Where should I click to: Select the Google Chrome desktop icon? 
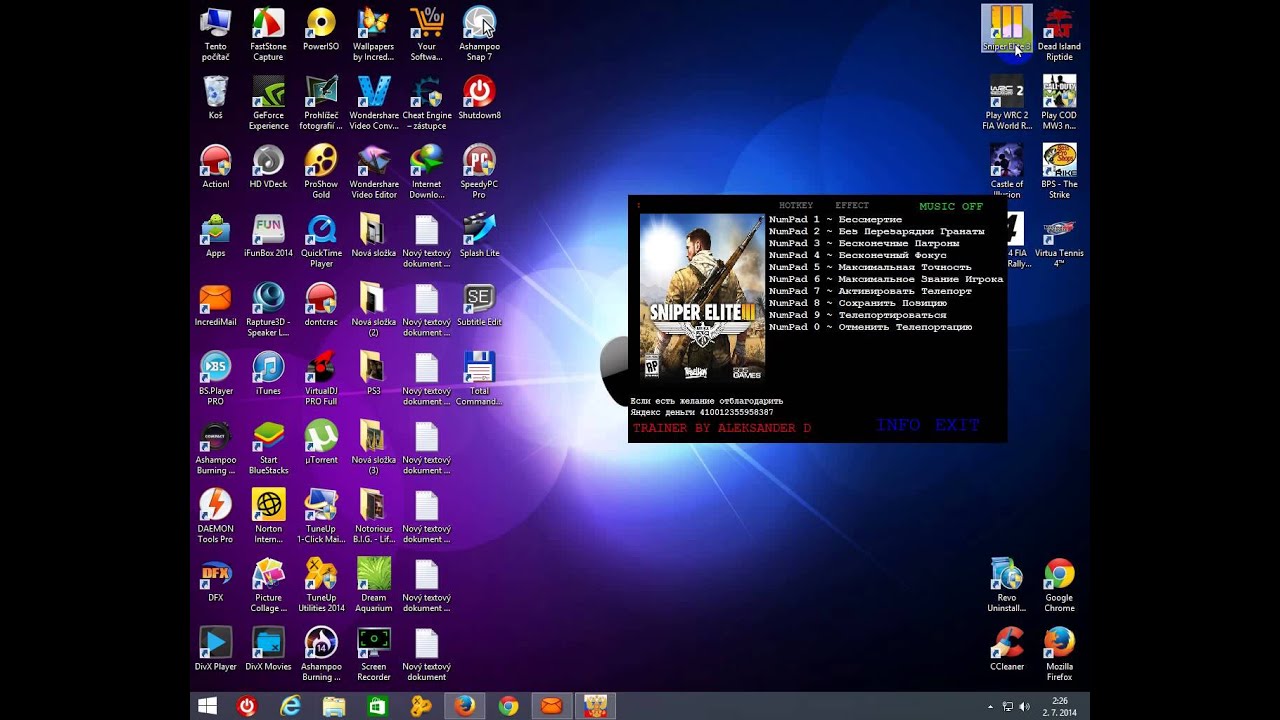click(x=1059, y=585)
